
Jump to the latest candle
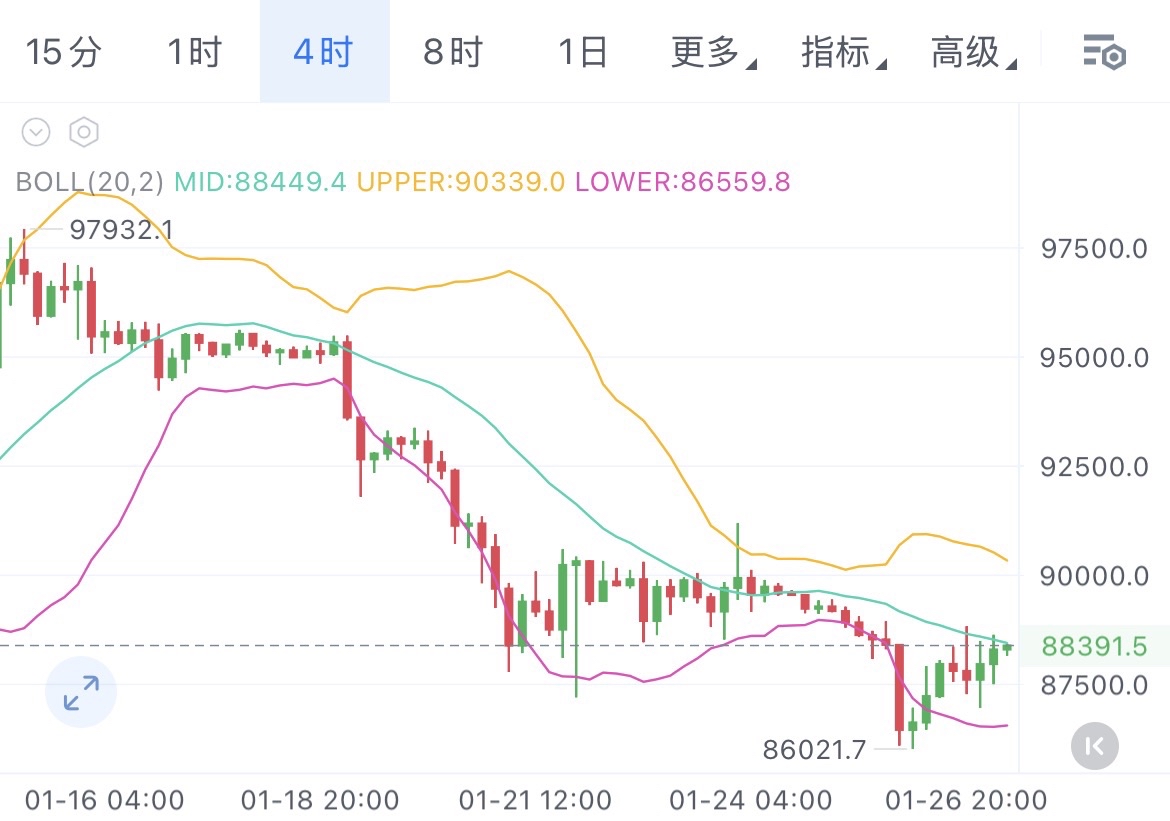coord(1094,745)
